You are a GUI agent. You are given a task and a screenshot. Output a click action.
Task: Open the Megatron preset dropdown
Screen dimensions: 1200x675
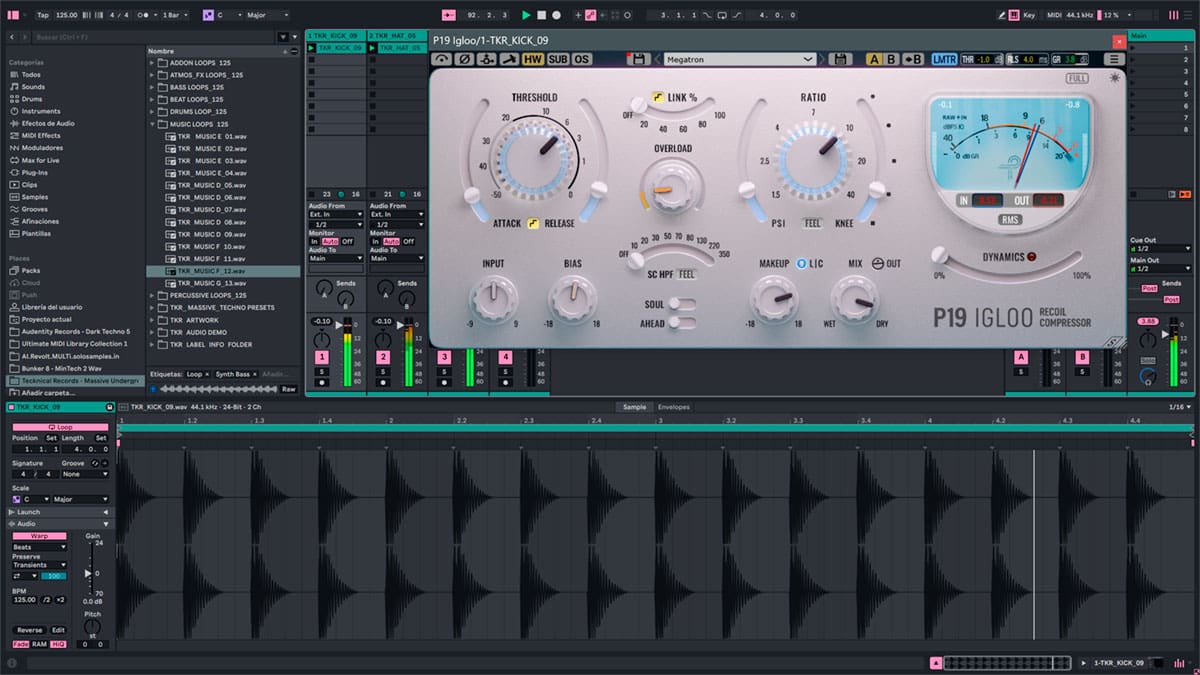click(740, 59)
